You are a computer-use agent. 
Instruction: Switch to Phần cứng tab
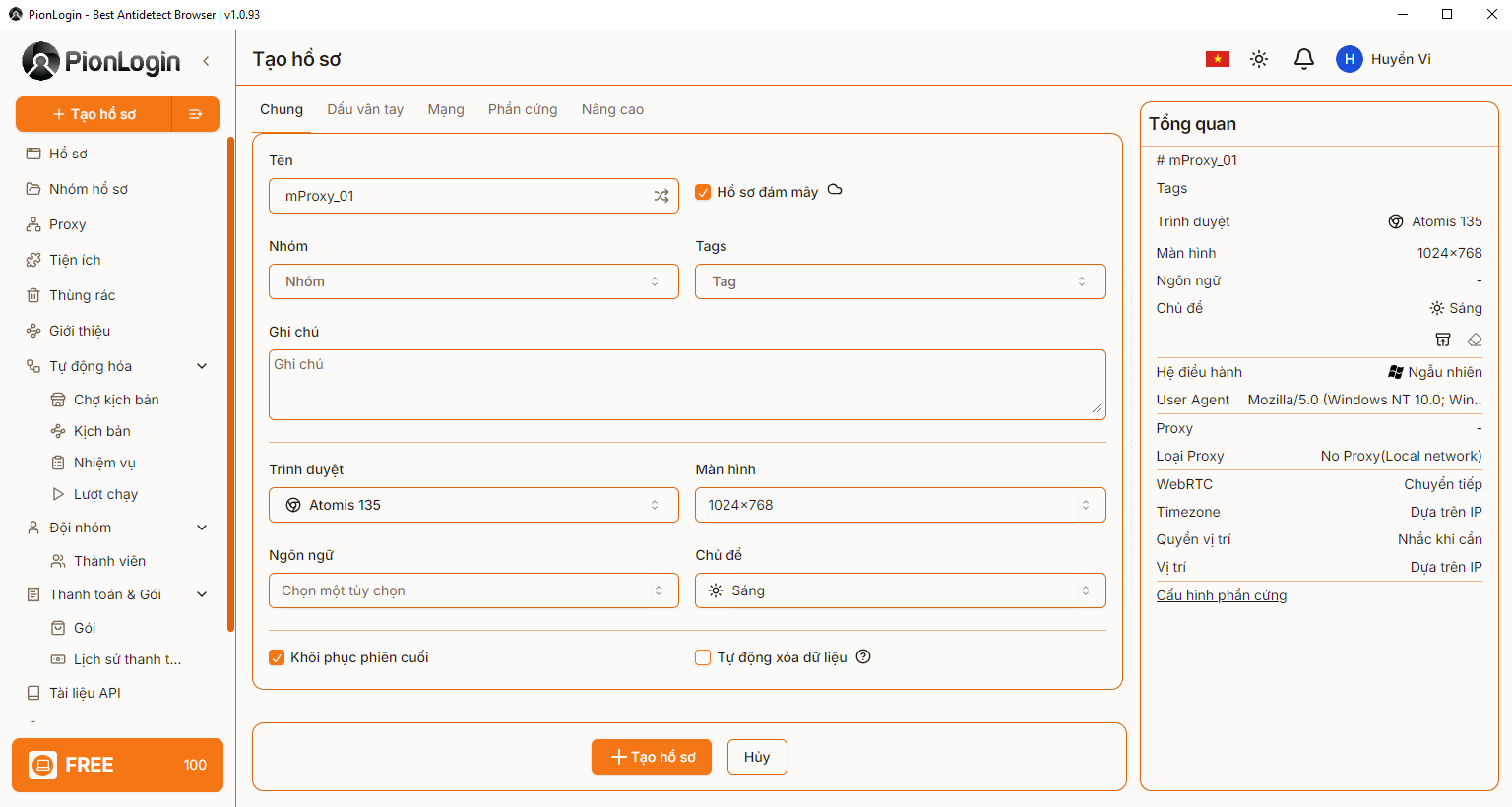523,109
